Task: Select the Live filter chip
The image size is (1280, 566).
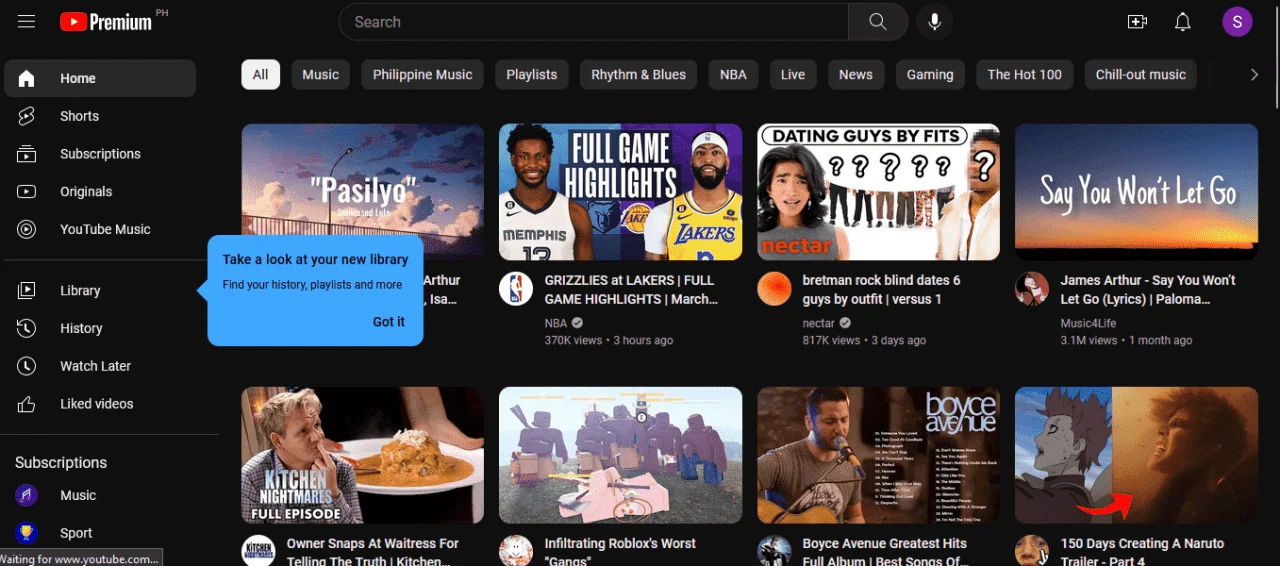Action: 793,74
